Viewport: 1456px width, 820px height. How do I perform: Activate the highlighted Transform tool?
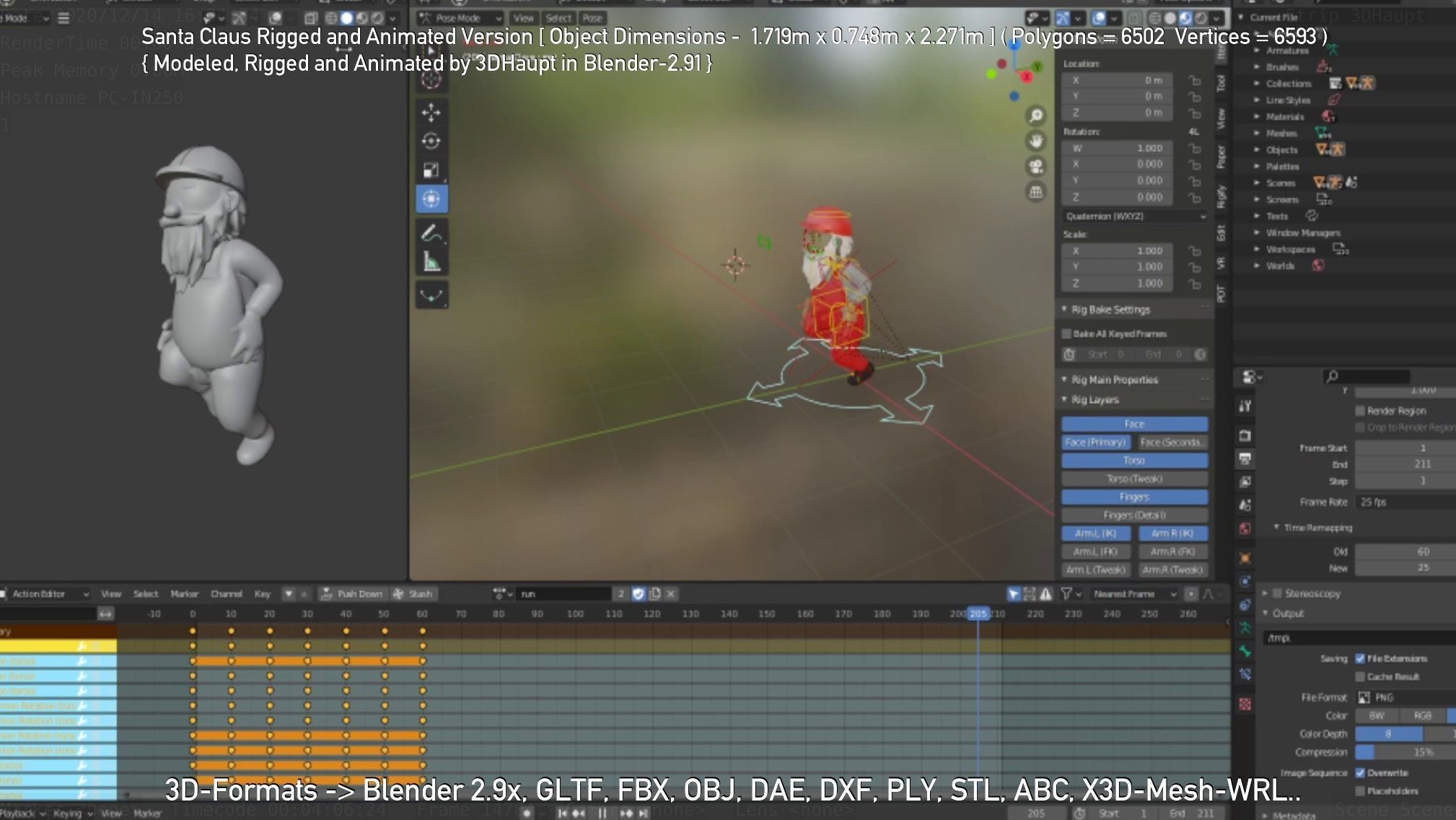coord(431,199)
